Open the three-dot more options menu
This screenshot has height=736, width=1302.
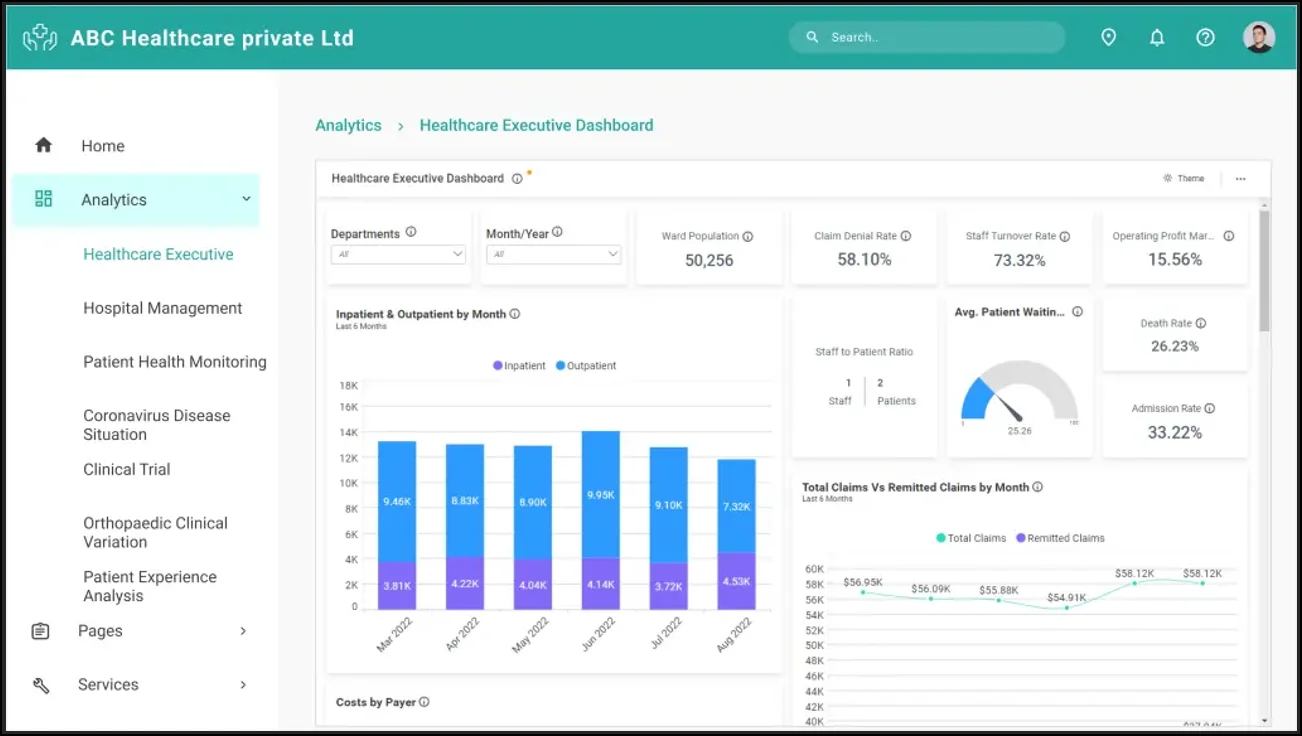1240,179
